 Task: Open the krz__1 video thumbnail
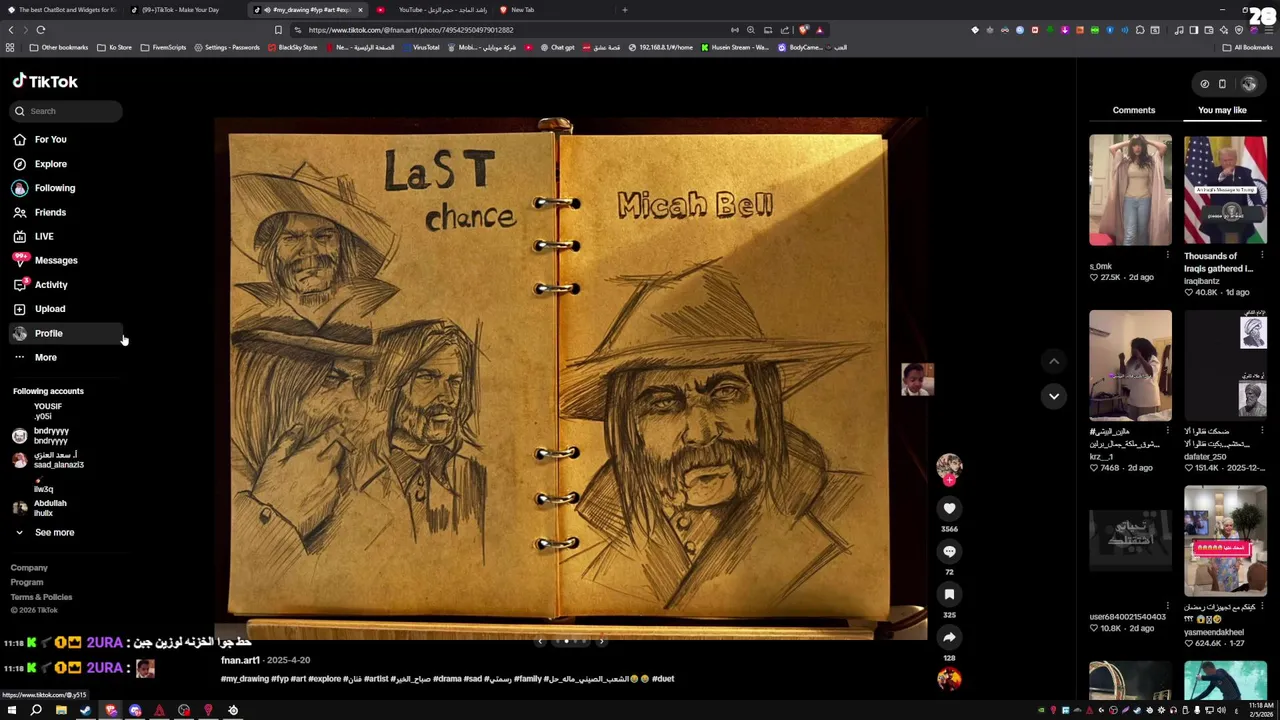[1130, 366]
